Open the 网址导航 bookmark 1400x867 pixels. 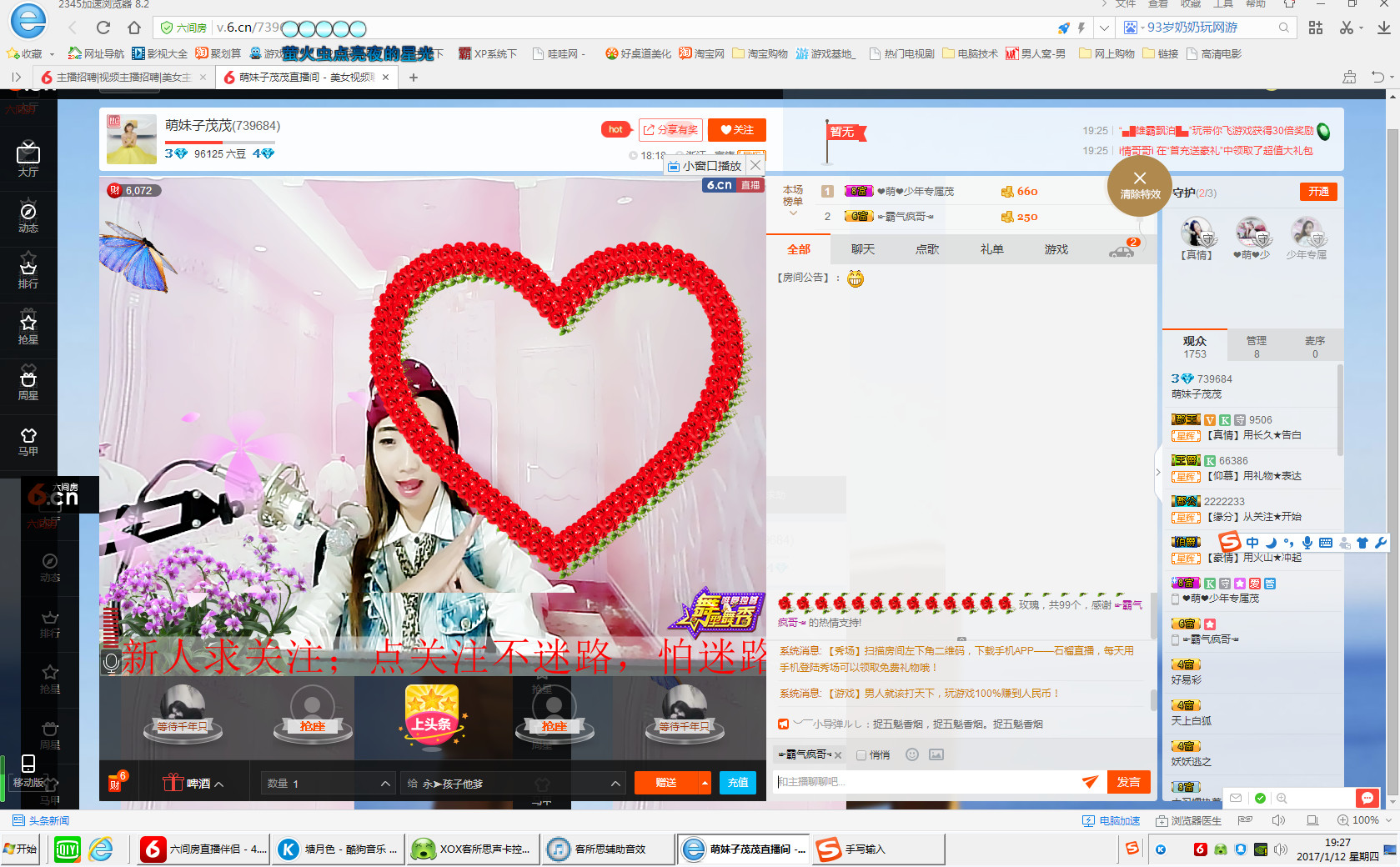[96, 54]
